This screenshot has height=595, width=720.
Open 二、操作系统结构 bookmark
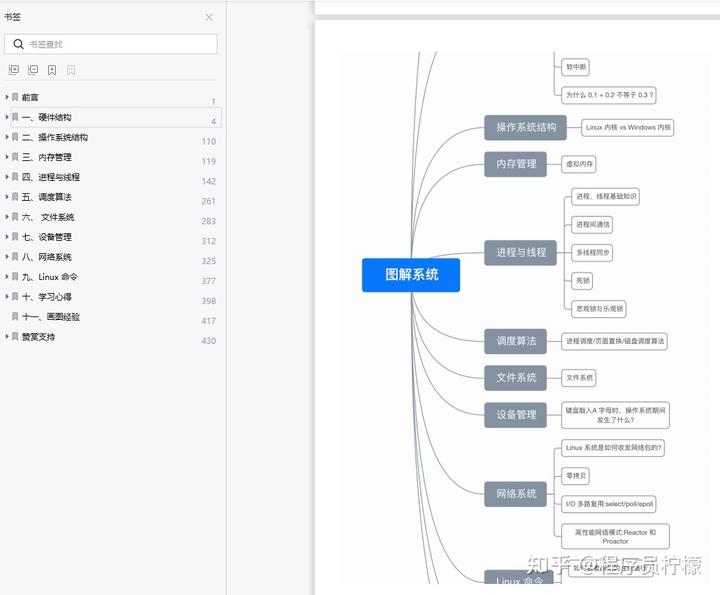[55, 137]
